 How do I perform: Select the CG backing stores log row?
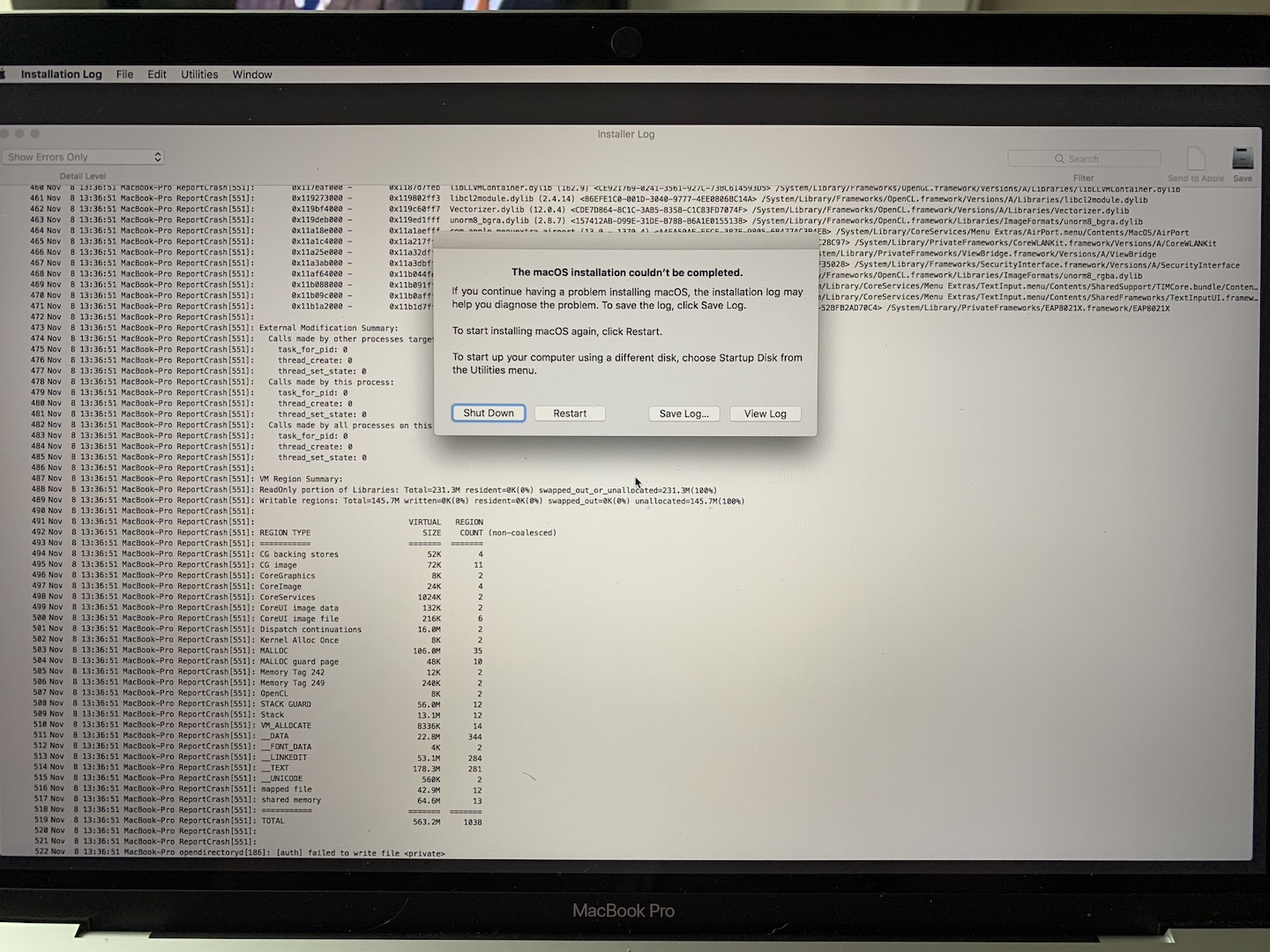coord(257,554)
